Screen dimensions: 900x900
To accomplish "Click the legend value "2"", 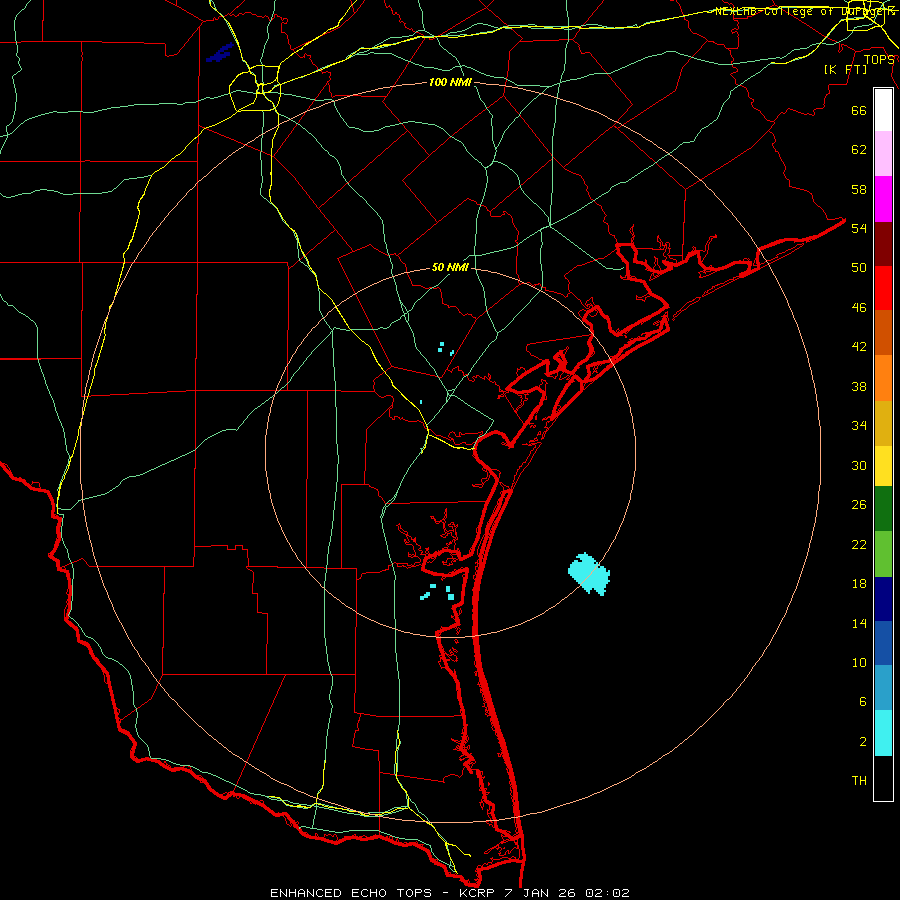I will pyautogui.click(x=863, y=741).
